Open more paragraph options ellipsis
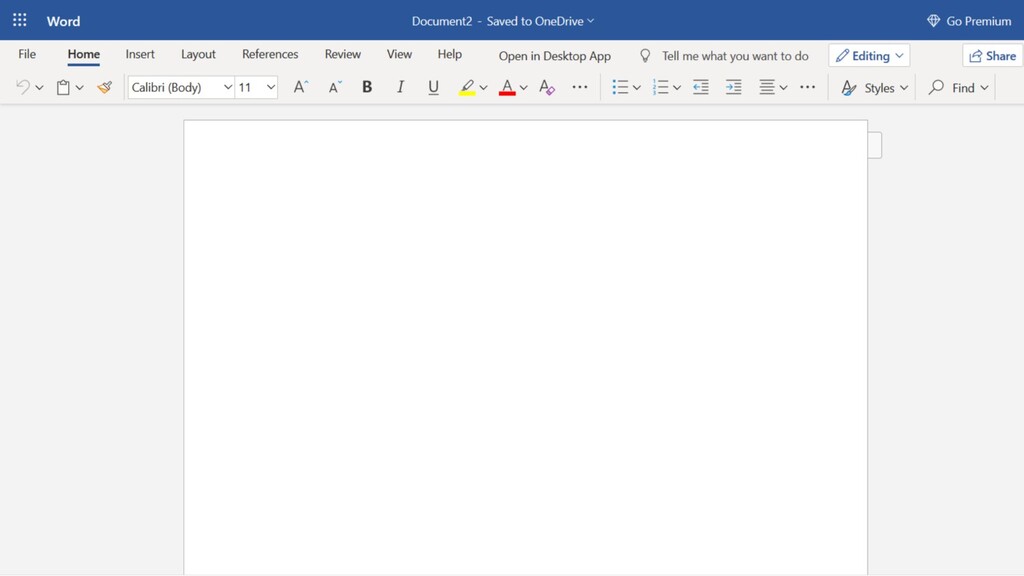This screenshot has width=1024, height=576. click(808, 87)
